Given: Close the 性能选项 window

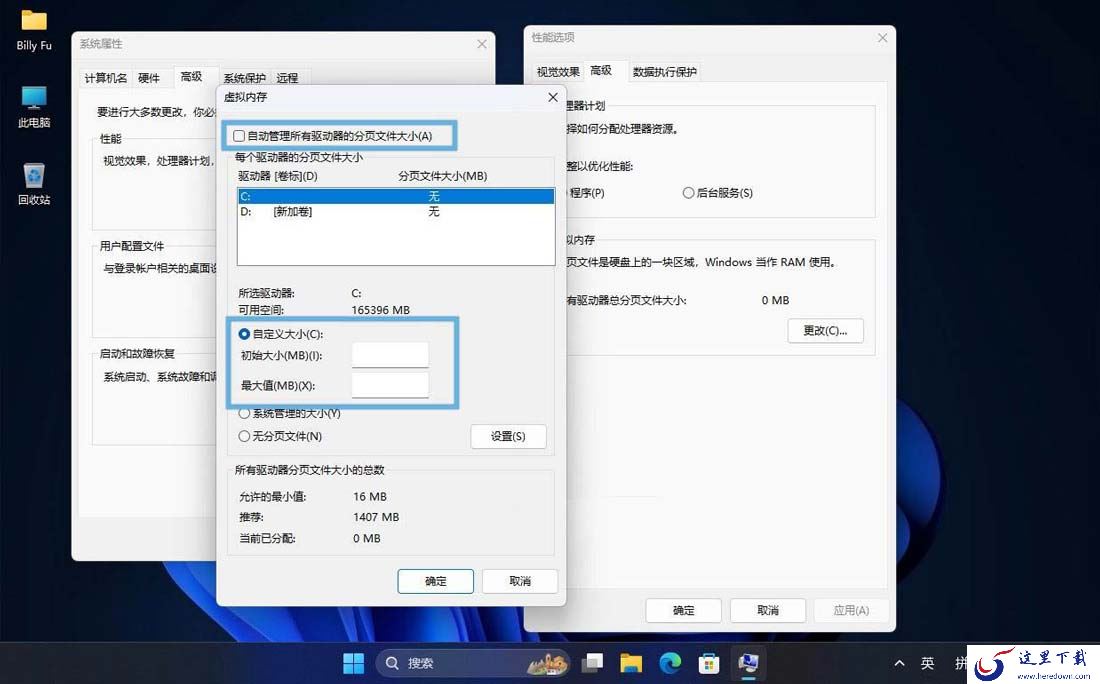Looking at the screenshot, I should tap(883, 38).
